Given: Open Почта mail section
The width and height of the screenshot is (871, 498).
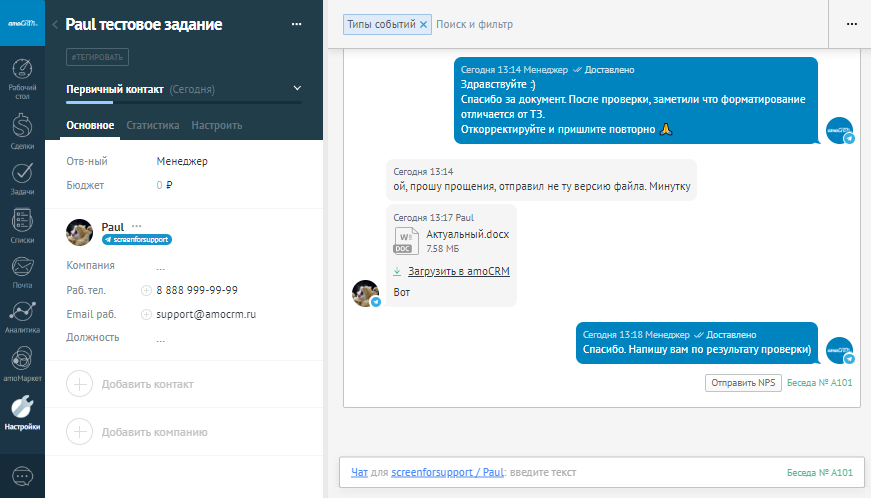Looking at the screenshot, I should (x=22, y=271).
